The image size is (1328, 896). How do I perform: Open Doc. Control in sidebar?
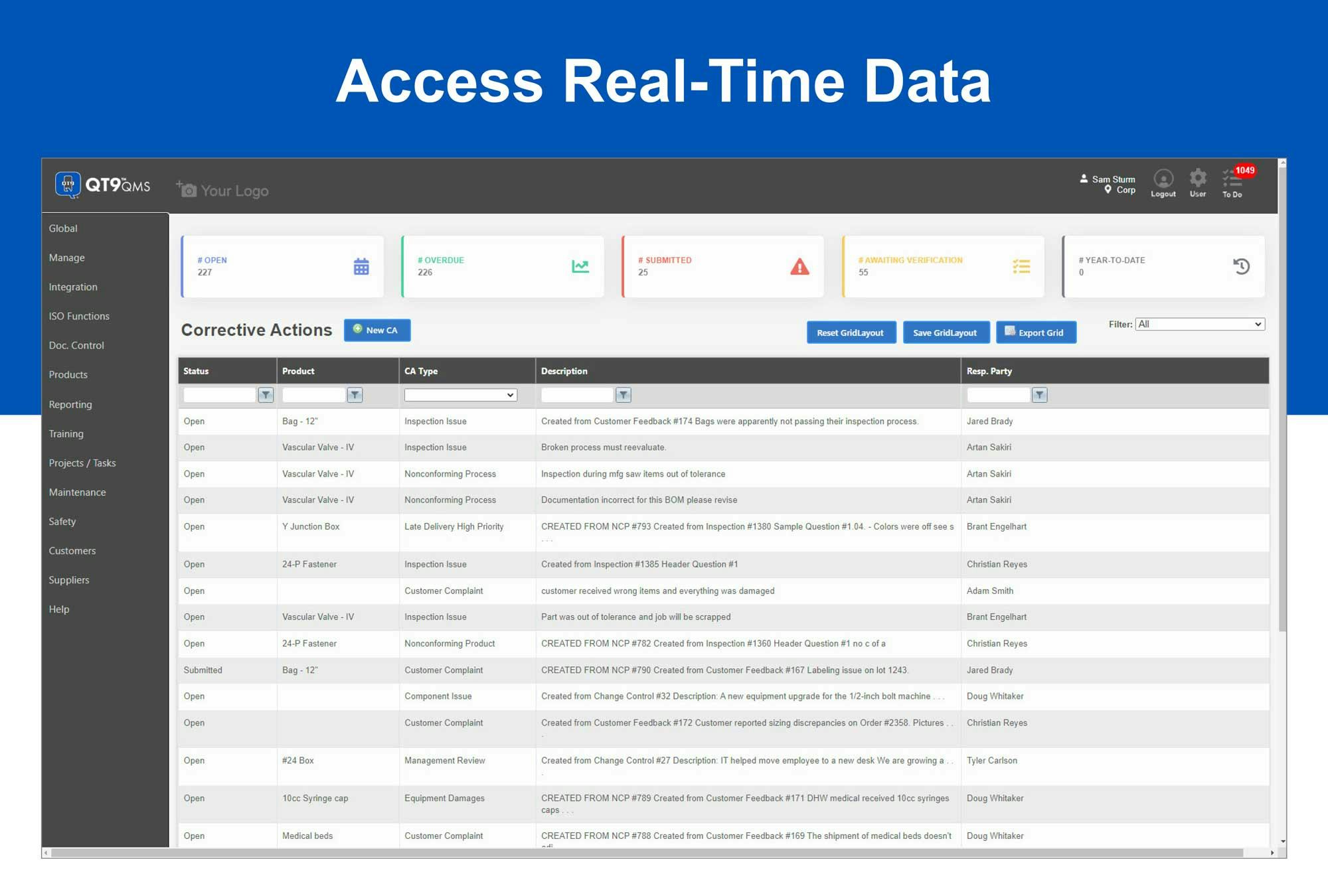click(x=76, y=346)
